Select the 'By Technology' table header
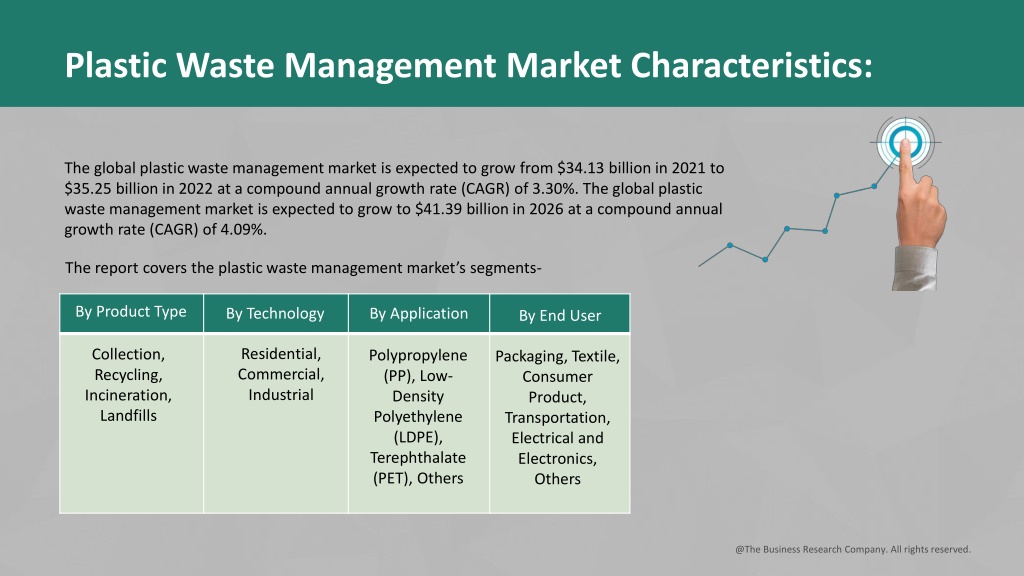This screenshot has width=1024, height=576. 276,313
